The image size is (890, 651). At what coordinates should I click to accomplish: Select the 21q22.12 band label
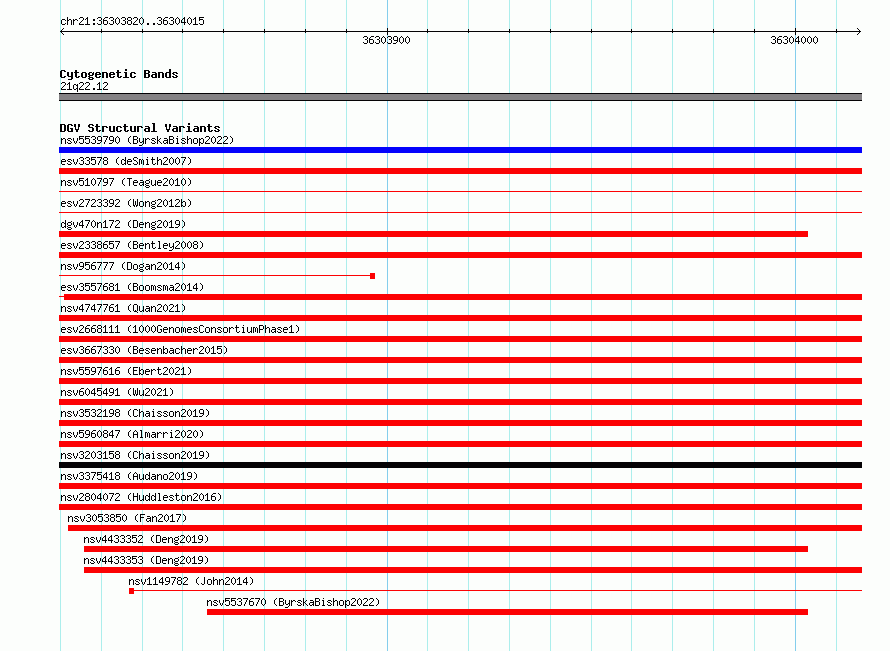tap(84, 86)
